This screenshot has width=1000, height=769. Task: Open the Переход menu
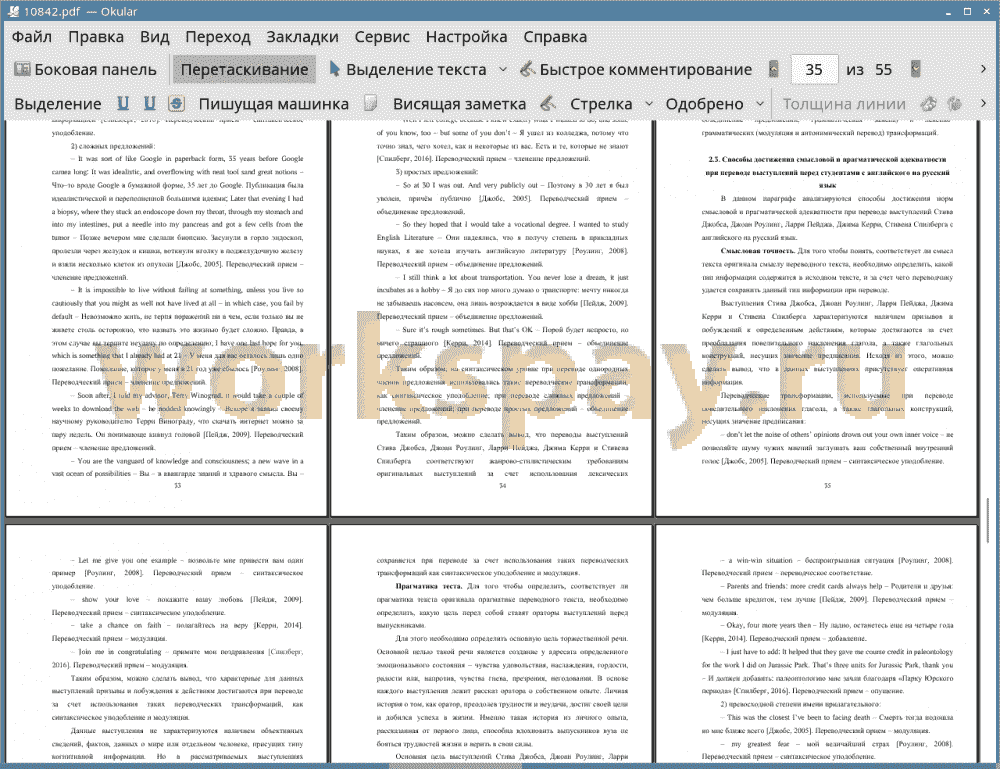pos(217,37)
